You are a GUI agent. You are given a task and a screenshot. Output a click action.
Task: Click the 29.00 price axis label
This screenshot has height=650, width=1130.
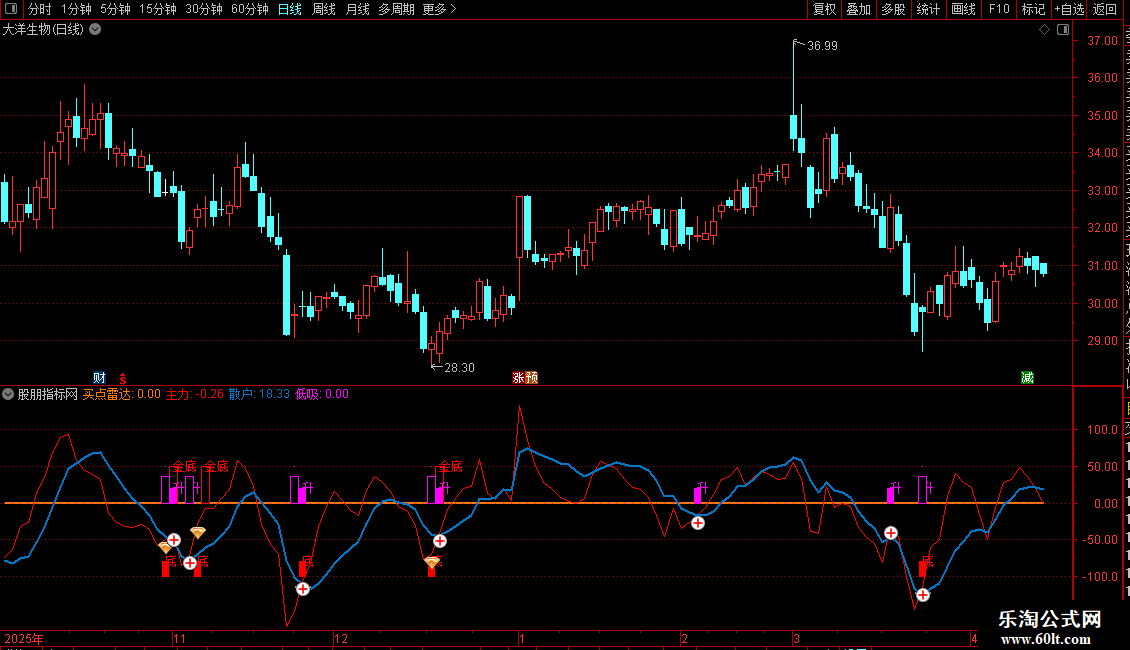(1103, 341)
